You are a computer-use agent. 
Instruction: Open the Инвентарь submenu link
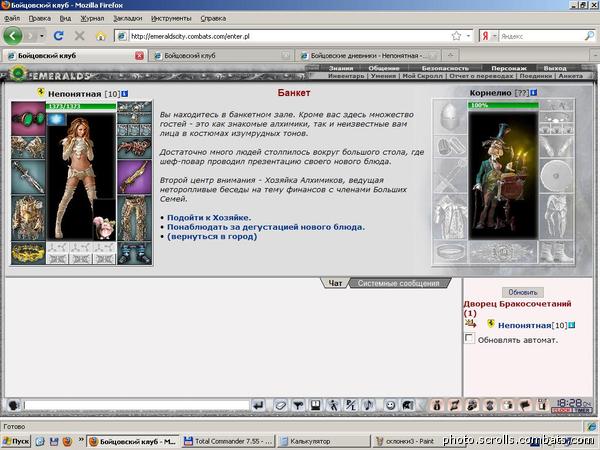[346, 76]
